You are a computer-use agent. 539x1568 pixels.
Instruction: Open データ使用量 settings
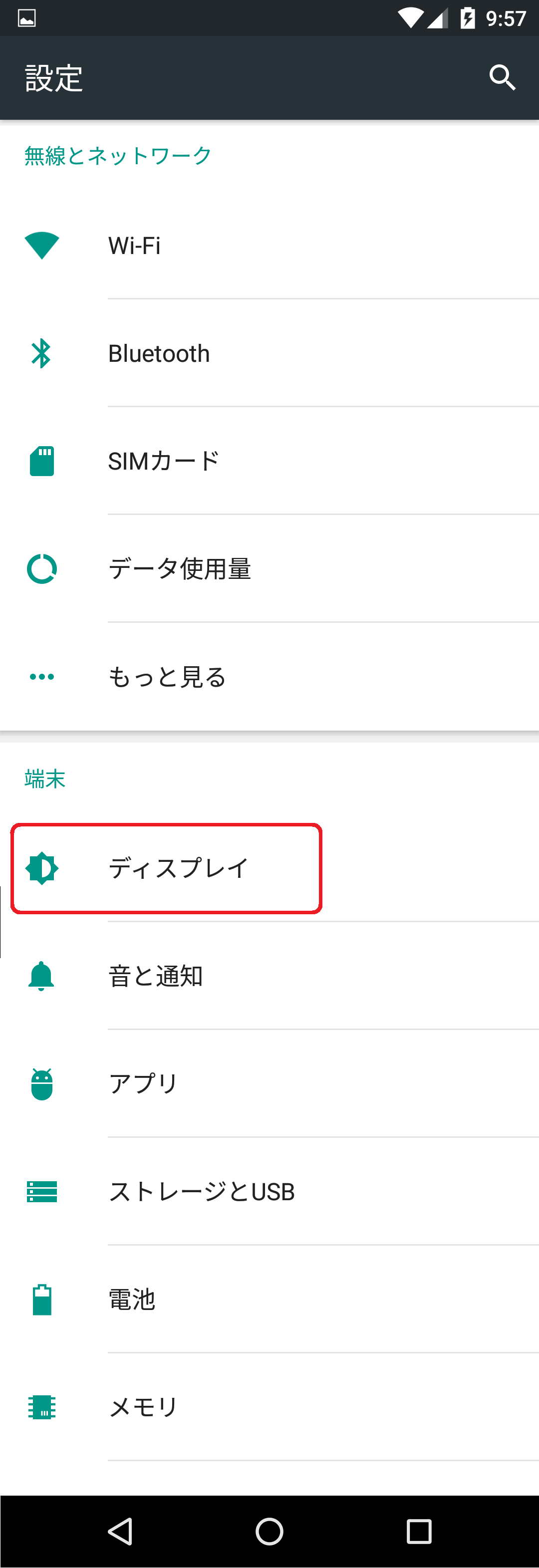pyautogui.click(x=269, y=568)
